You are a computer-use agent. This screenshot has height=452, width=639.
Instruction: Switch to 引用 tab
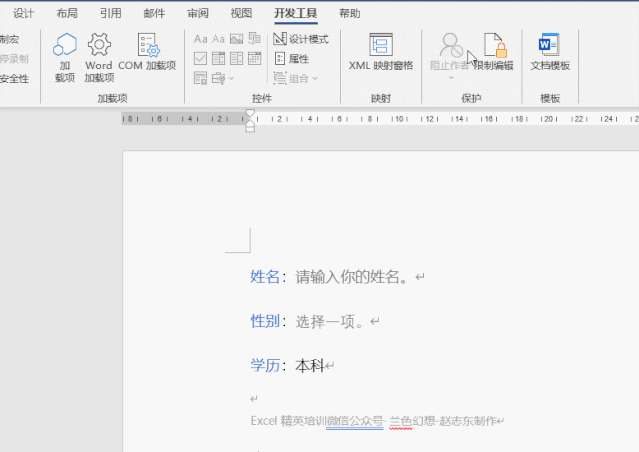point(111,13)
